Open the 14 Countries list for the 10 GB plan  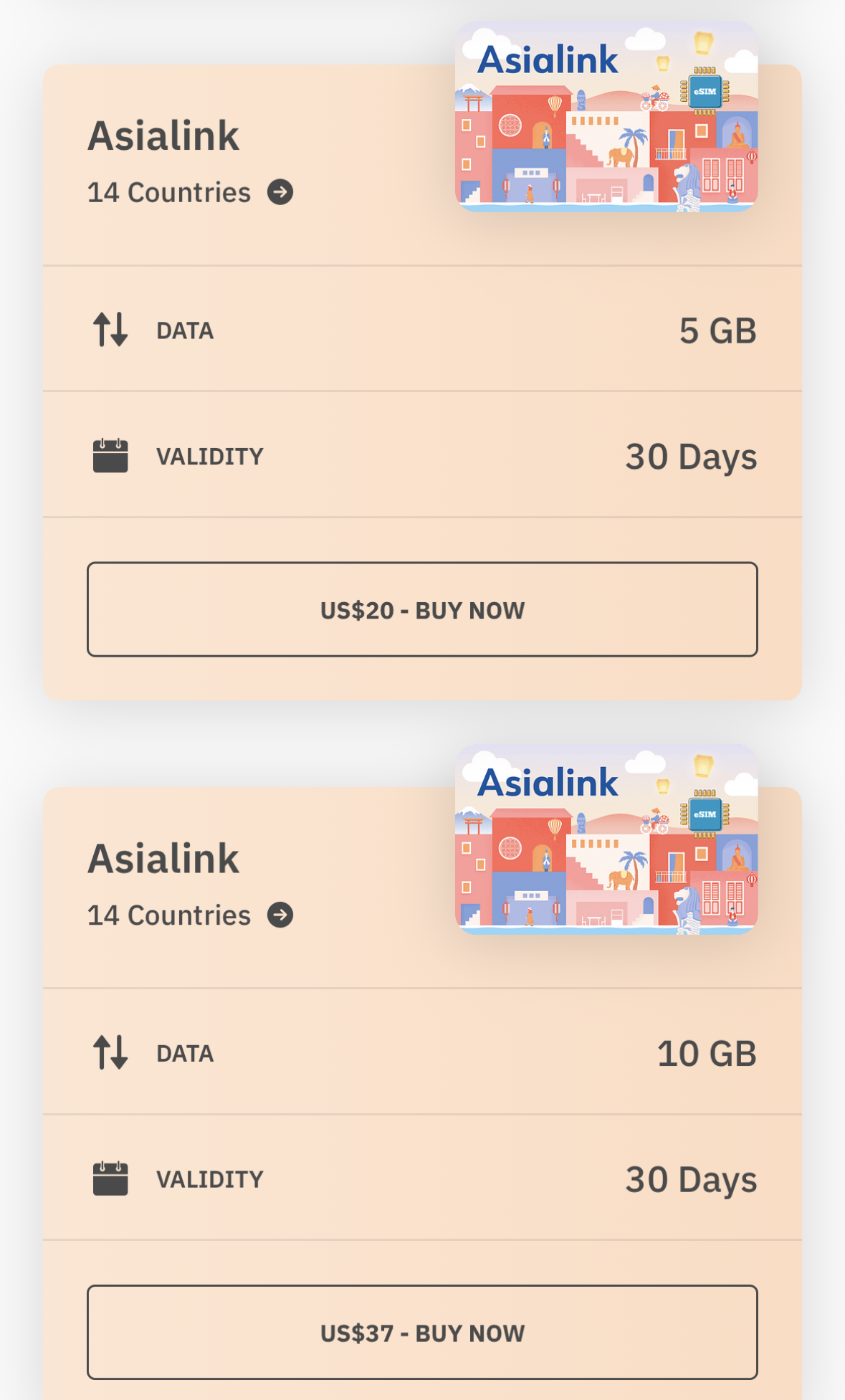tap(169, 915)
